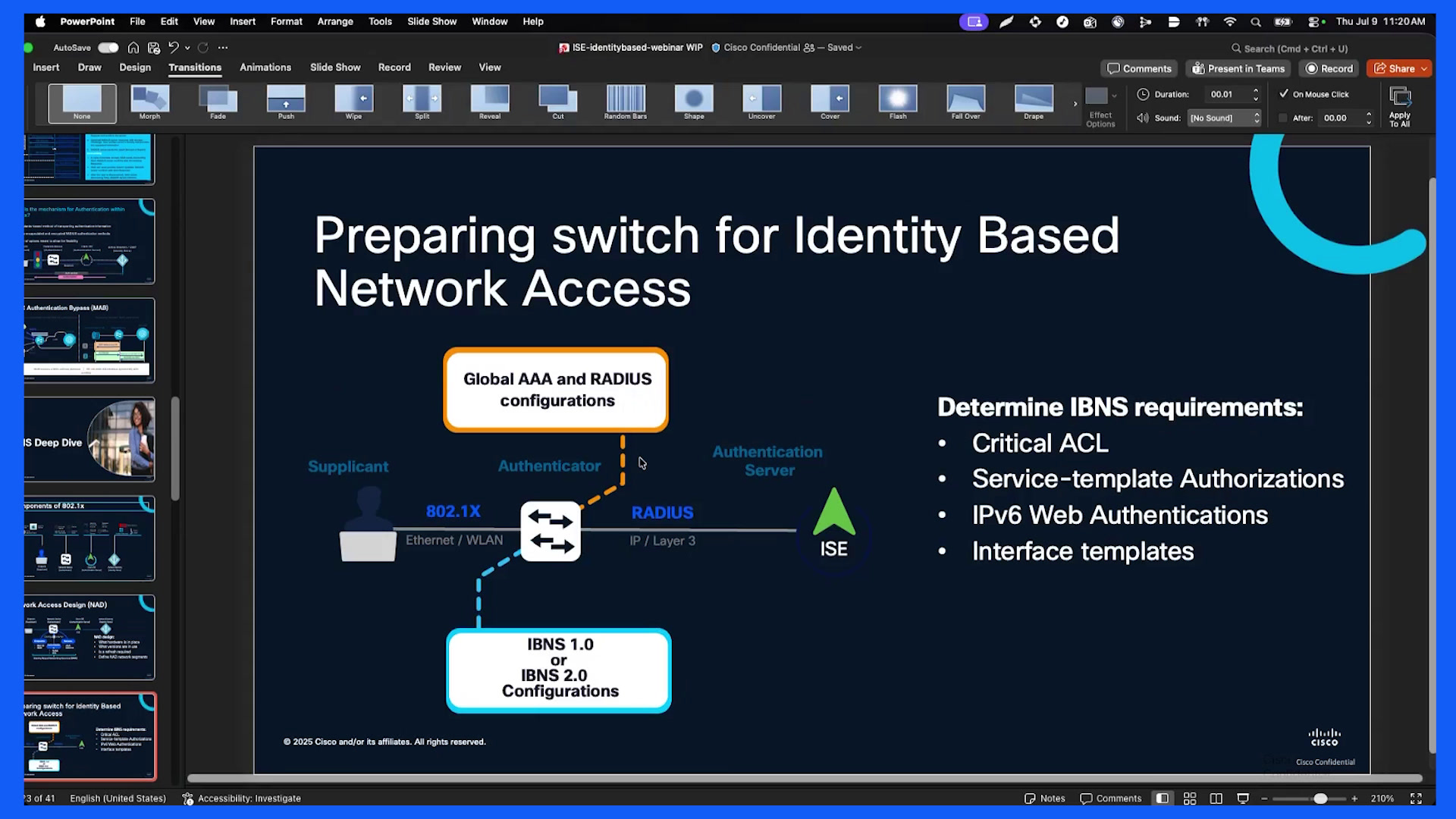Open the Slide Show menu in menu bar

[x=431, y=22]
